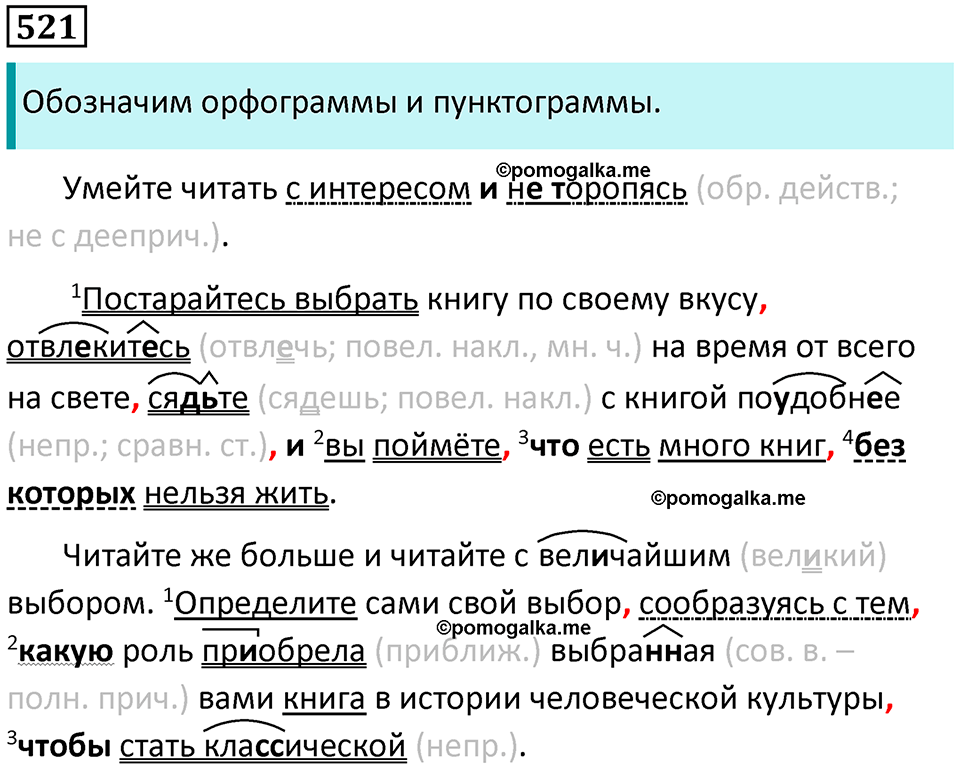
Task: Select the underlined word "сядьте"
Action: pos(198,399)
